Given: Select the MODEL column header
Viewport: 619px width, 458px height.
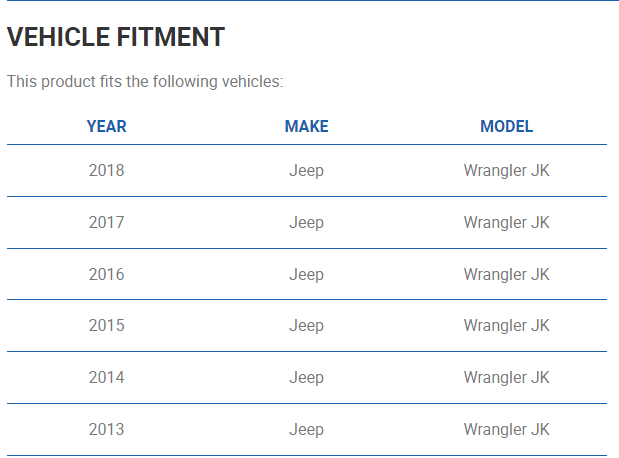Looking at the screenshot, I should 506,127.
